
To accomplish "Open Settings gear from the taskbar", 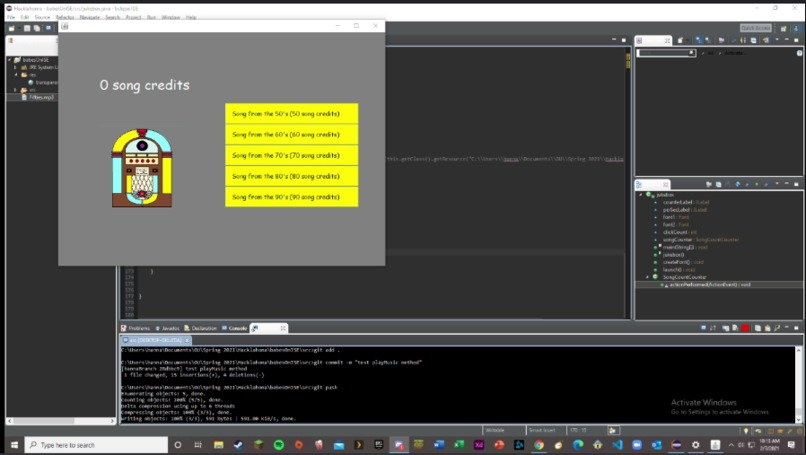I will pyautogui.click(x=695, y=445).
